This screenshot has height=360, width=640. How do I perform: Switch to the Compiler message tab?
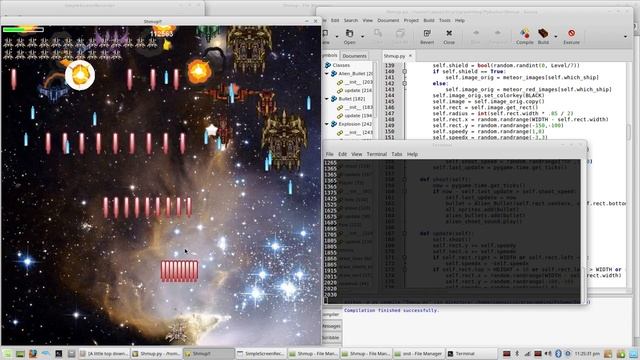(331, 315)
